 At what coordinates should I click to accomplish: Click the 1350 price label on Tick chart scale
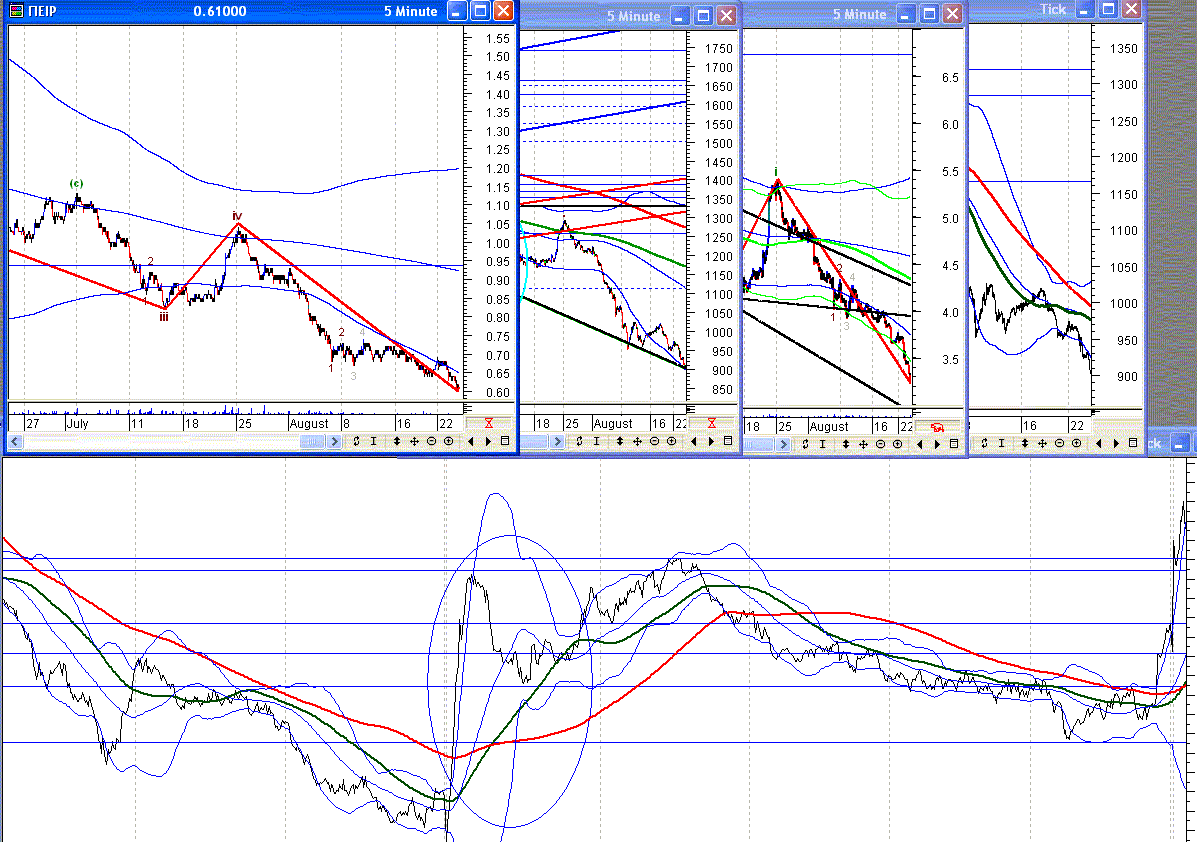click(1124, 48)
